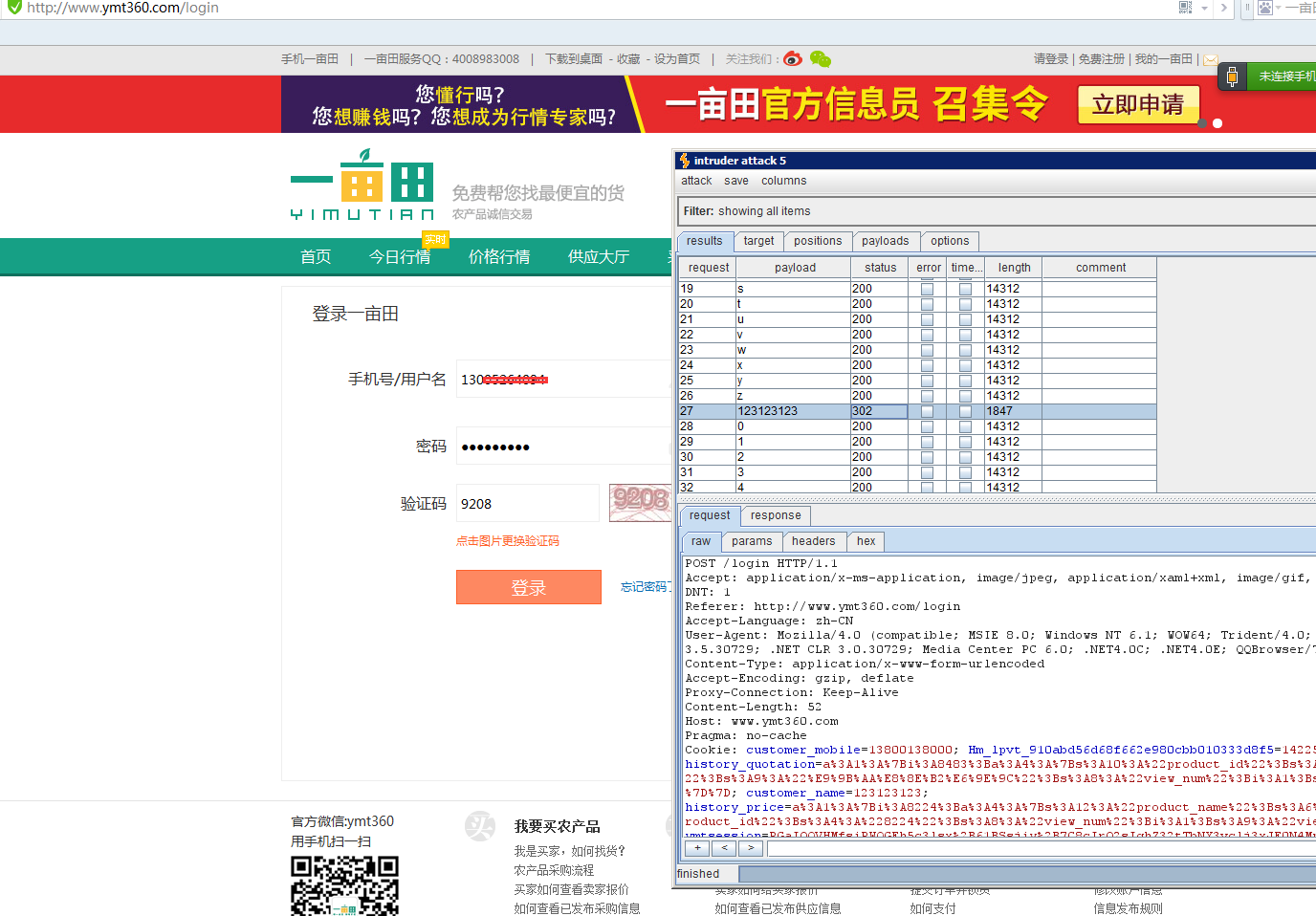Sort by the status column header
Screen dimensions: 1316x916
point(880,268)
